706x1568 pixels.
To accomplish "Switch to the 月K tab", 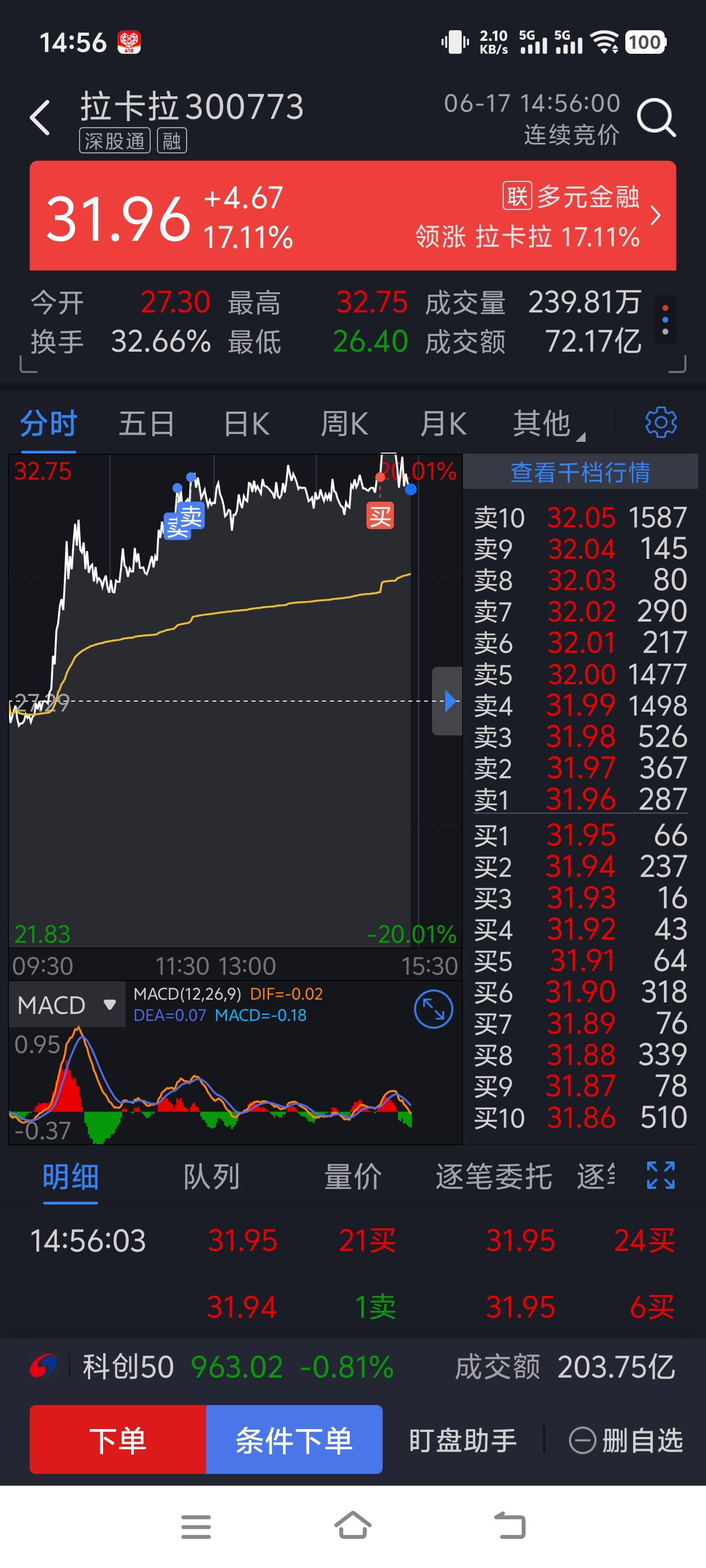I will [x=443, y=423].
